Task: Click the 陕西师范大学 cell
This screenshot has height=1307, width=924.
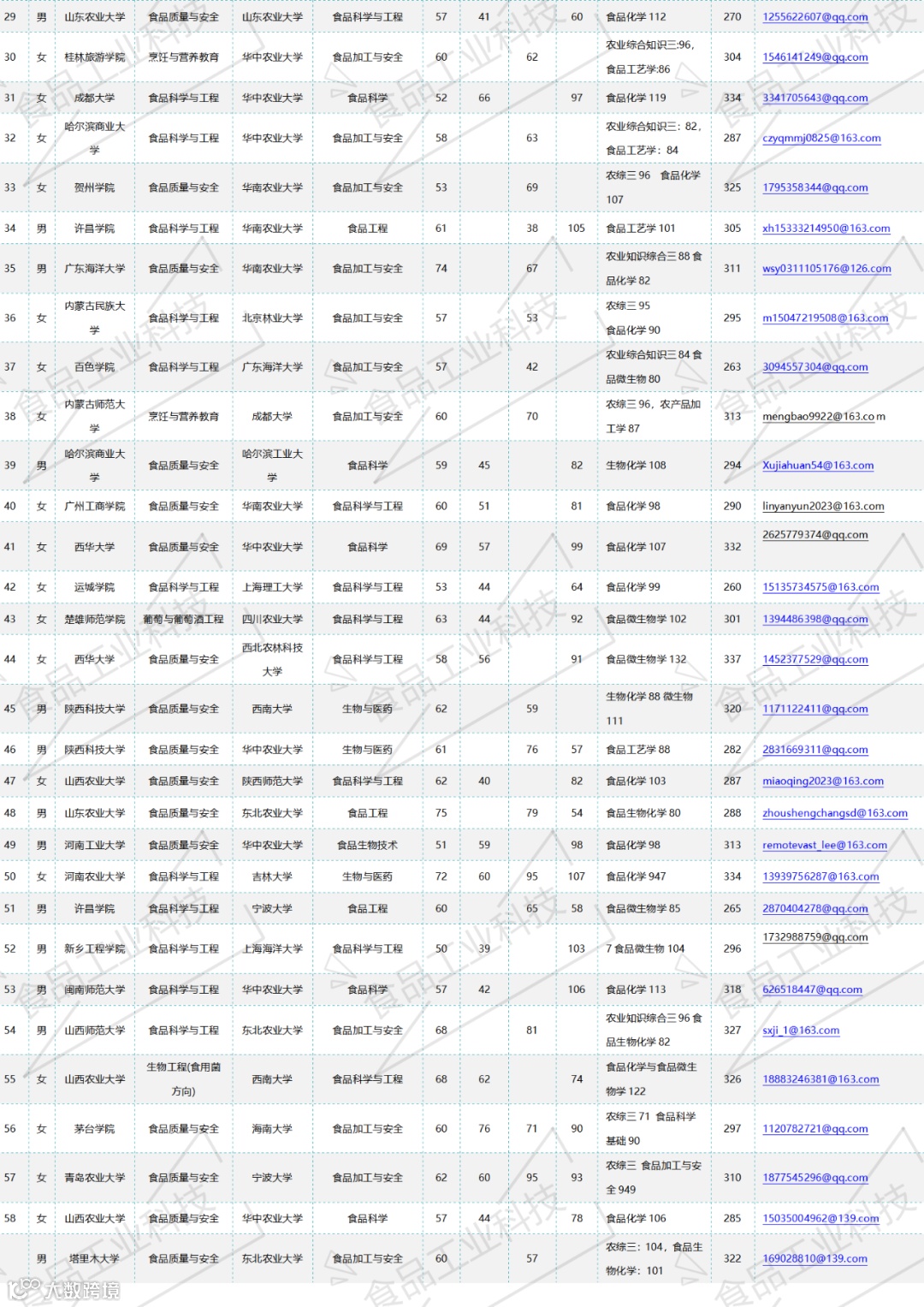Action: [272, 781]
